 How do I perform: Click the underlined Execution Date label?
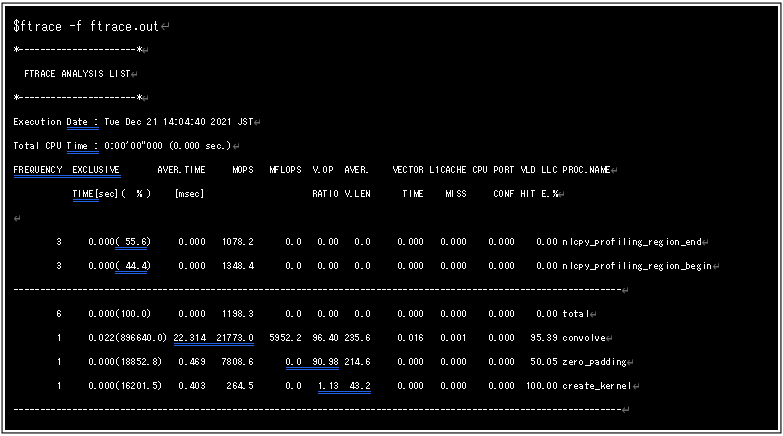click(77, 122)
